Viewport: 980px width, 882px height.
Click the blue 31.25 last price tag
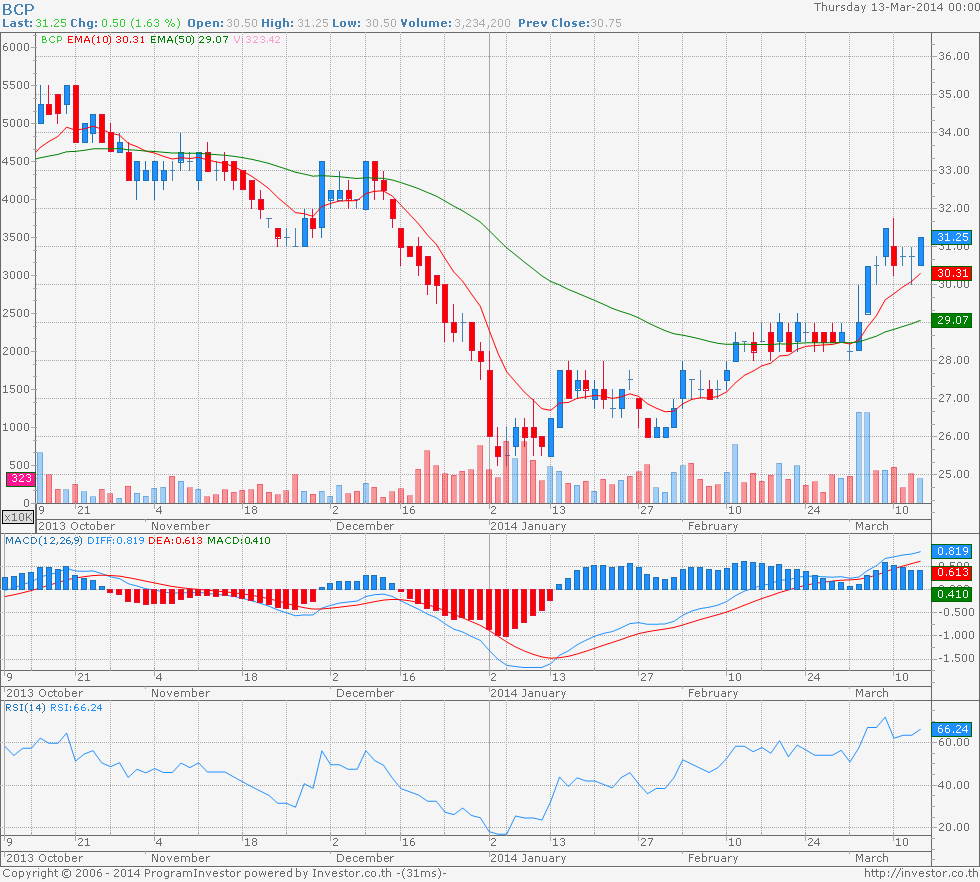(x=951, y=237)
